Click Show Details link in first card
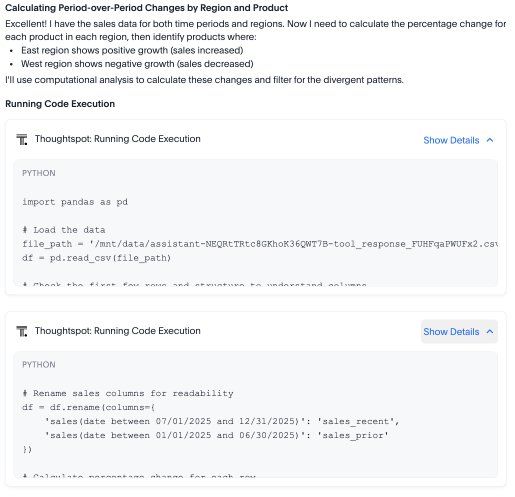Viewport: 515px width, 497px height. point(451,140)
